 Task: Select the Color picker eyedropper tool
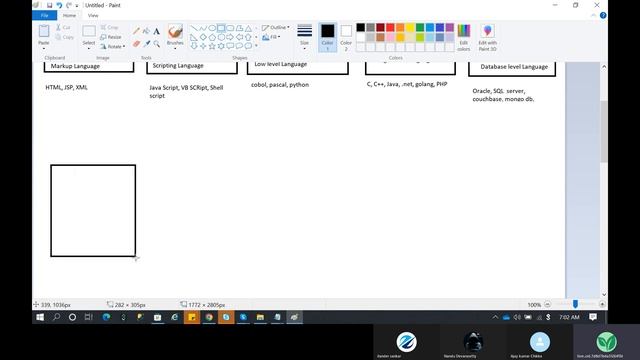[x=147, y=44]
